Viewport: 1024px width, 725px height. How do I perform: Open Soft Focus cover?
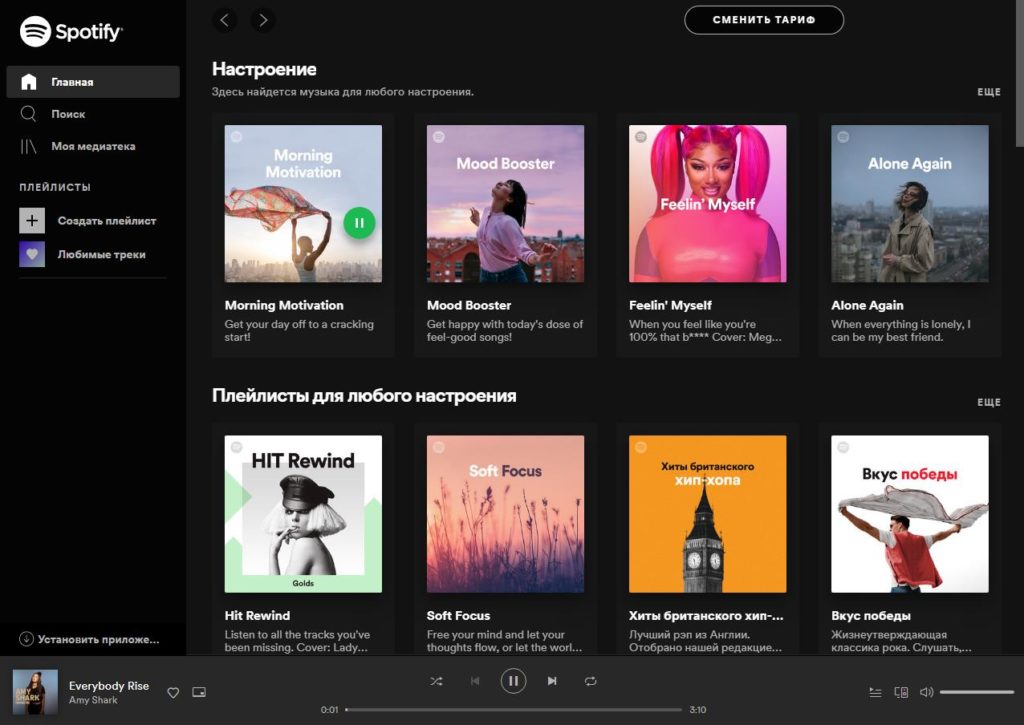[505, 514]
